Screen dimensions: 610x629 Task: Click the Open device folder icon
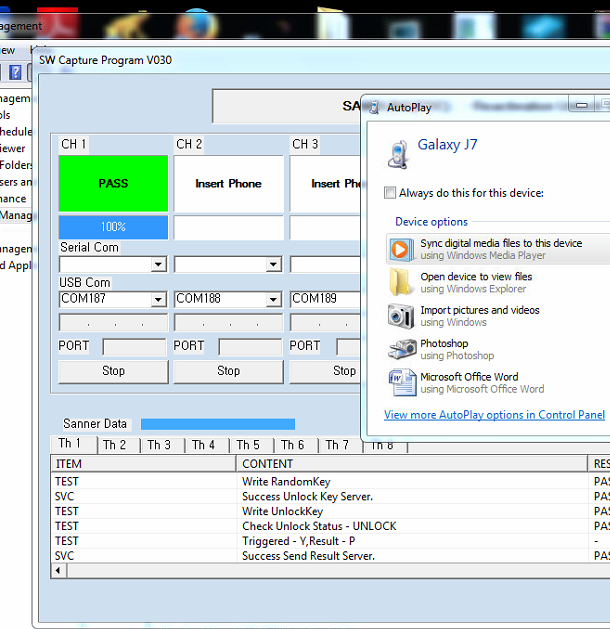(x=401, y=282)
